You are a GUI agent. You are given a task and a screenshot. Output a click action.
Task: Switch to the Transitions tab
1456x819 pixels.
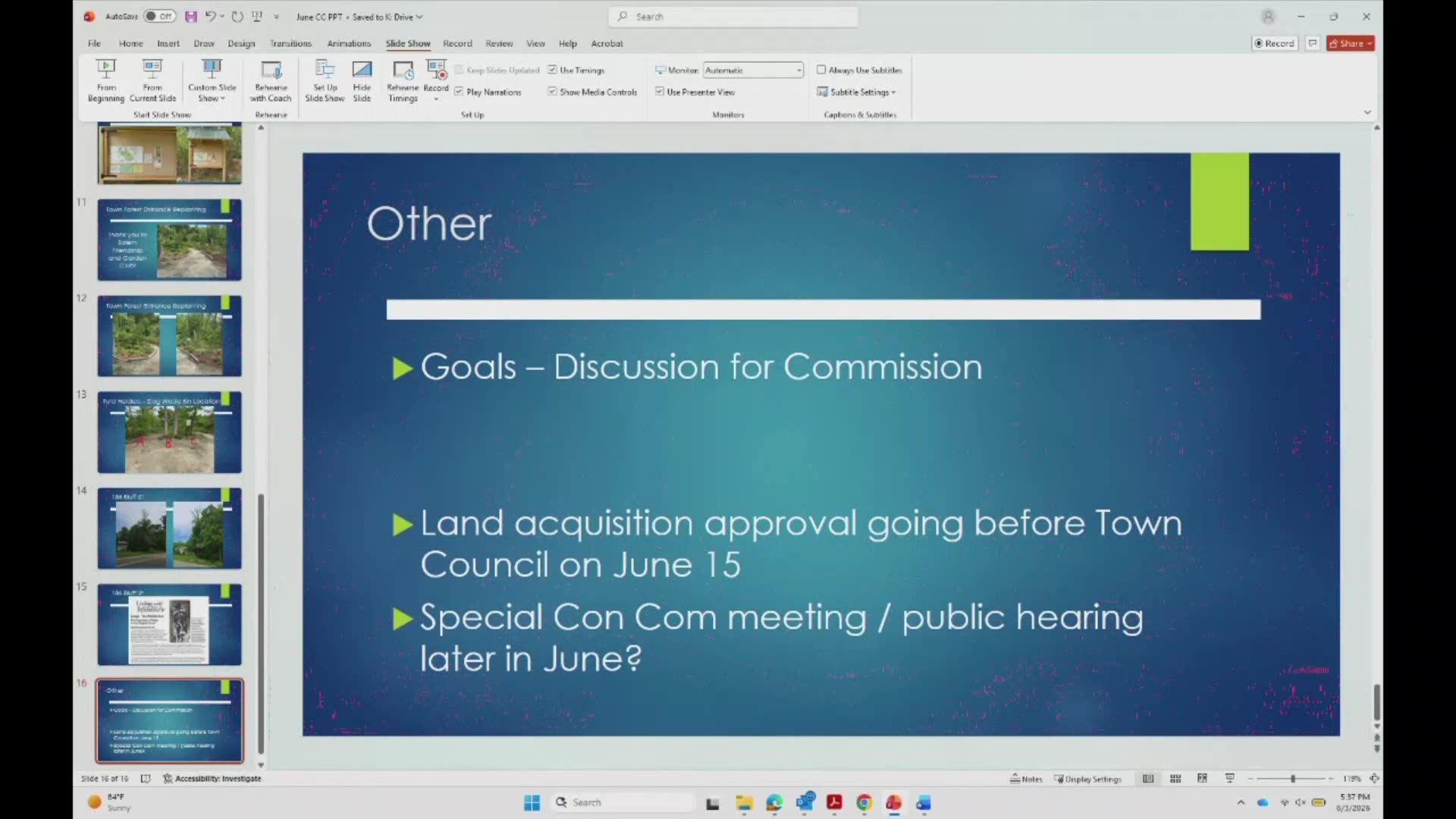pos(290,43)
